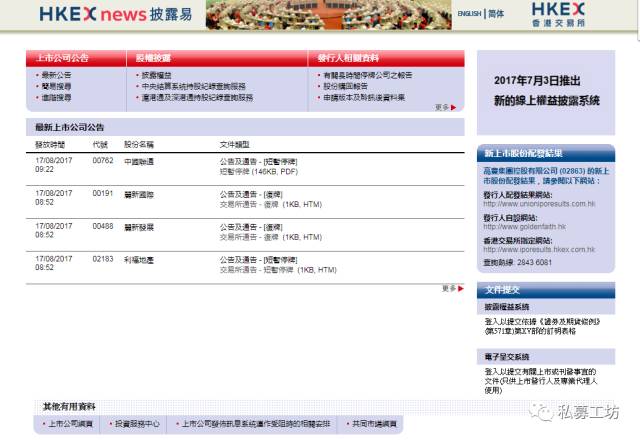Click red 更多 arrow below announcements list
The width and height of the screenshot is (640, 440).
pyautogui.click(x=461, y=289)
